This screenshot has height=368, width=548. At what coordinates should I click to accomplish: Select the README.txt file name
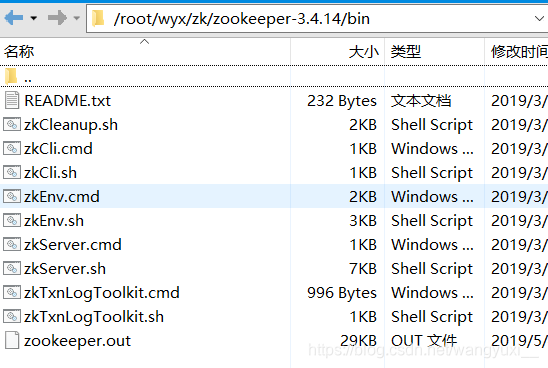click(67, 101)
